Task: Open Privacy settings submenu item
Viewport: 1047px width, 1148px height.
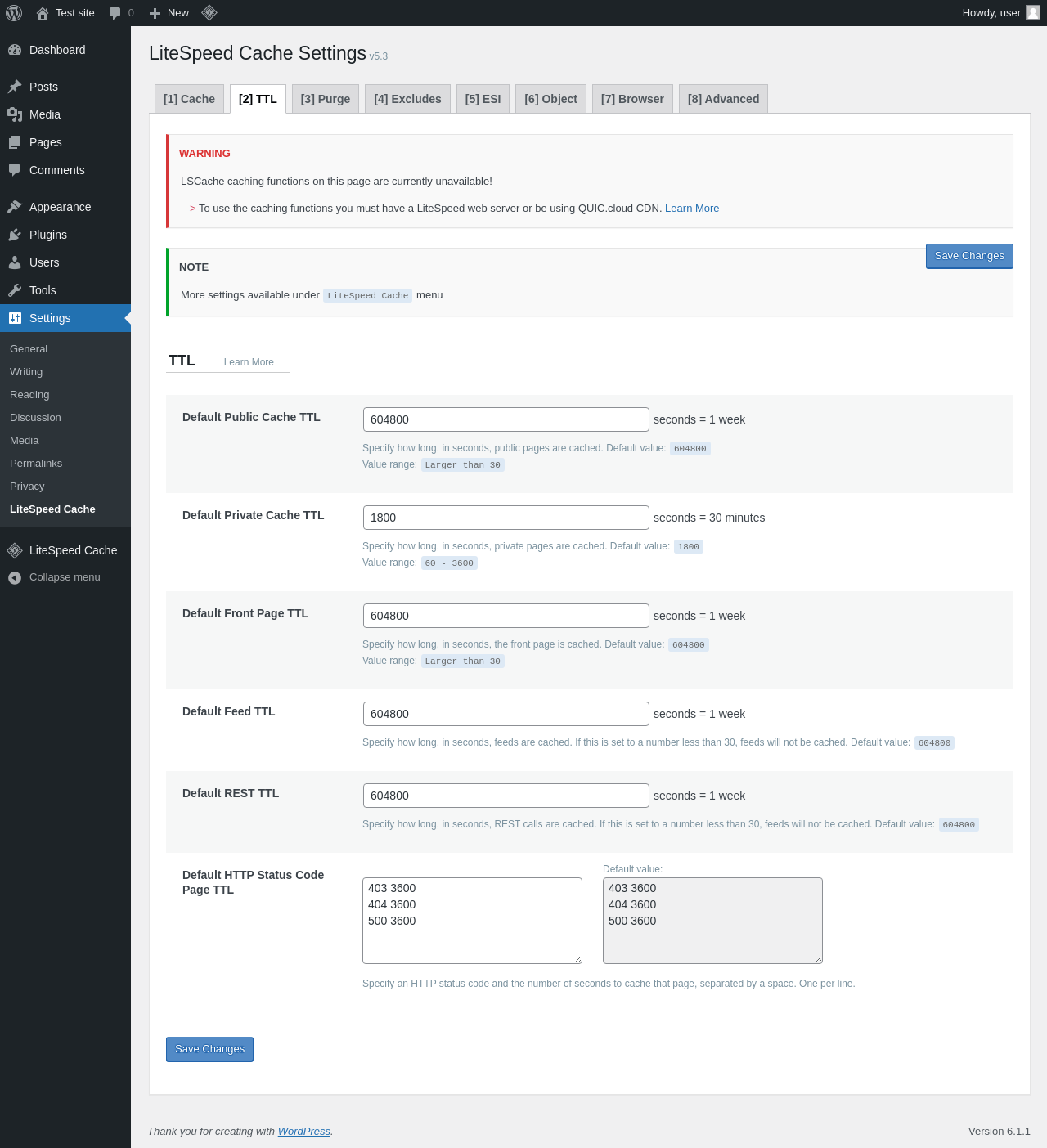Action: tap(27, 487)
